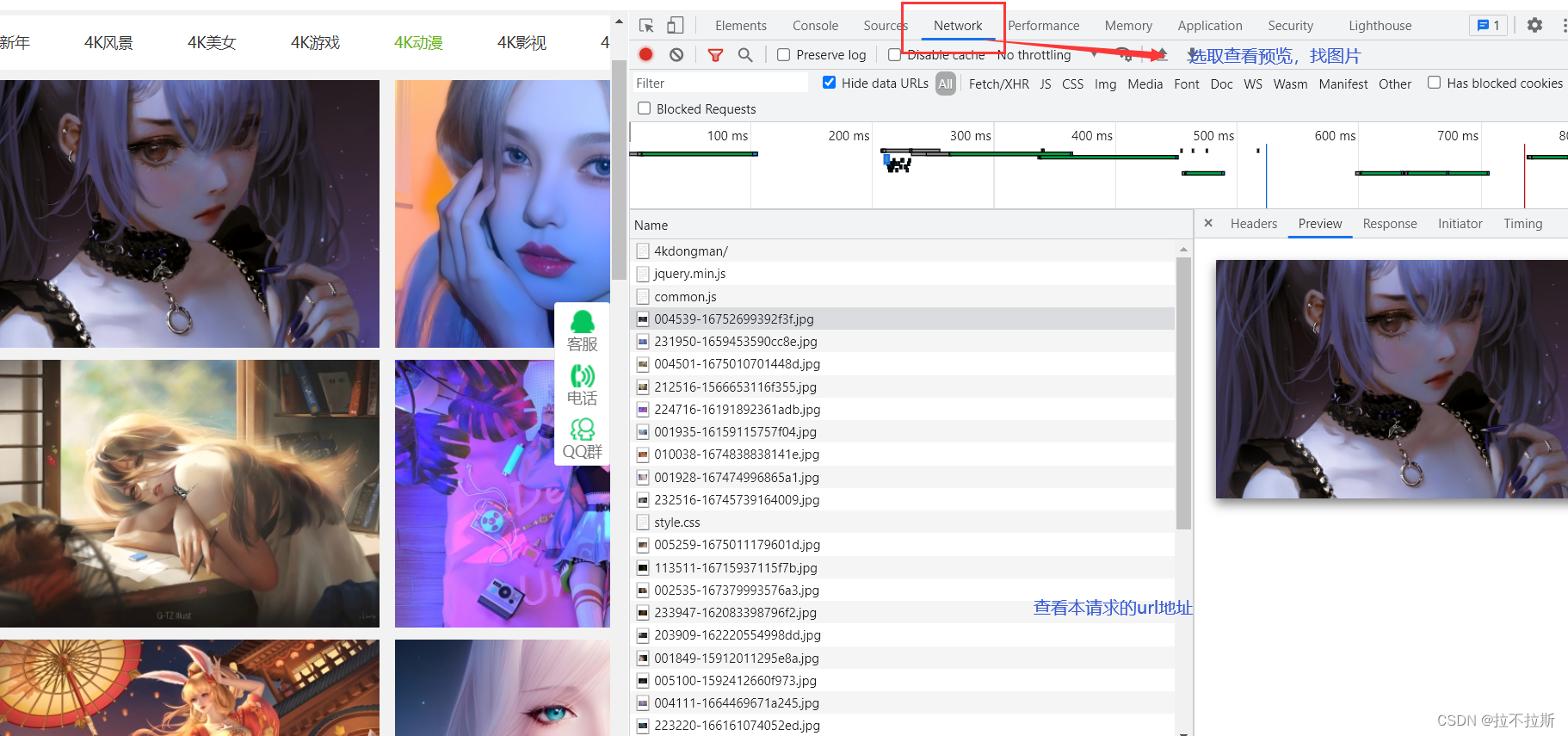Go to 4K游戏 category
This screenshot has width=1568, height=736.
(315, 42)
